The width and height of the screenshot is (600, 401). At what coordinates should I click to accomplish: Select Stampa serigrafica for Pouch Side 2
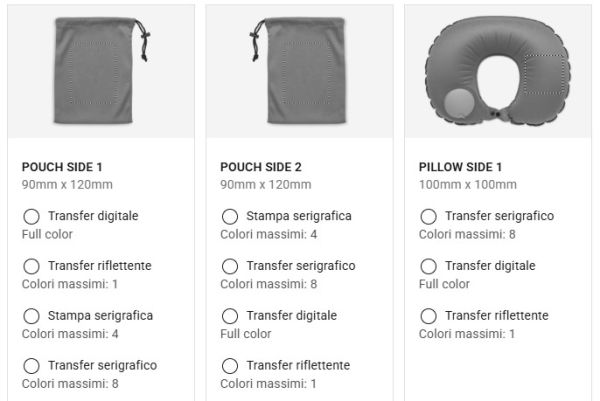[230, 217]
